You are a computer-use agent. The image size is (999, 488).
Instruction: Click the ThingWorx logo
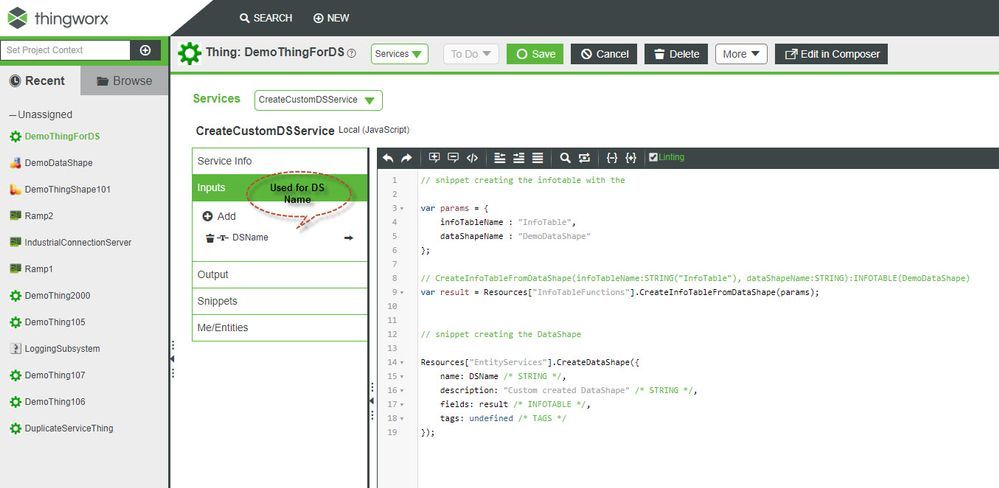coord(58,18)
